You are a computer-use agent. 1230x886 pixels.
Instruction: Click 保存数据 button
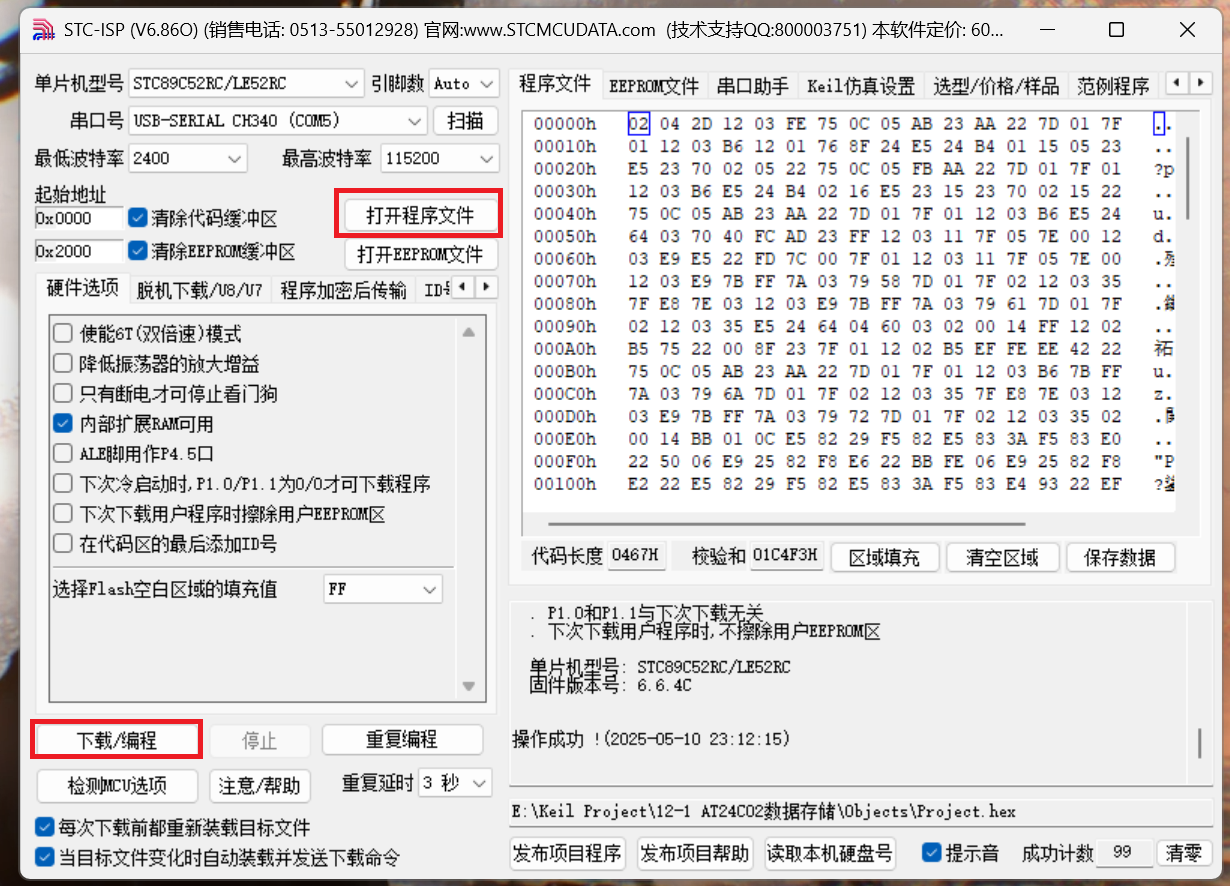(1120, 557)
